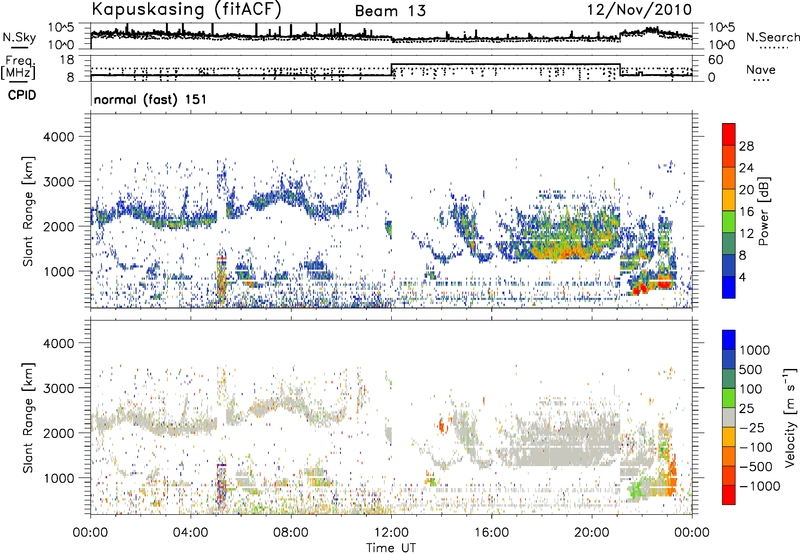Click the power plot 'Slant Range [km]' label
Image resolution: width=800 pixels, height=554 pixels.
click(28, 211)
